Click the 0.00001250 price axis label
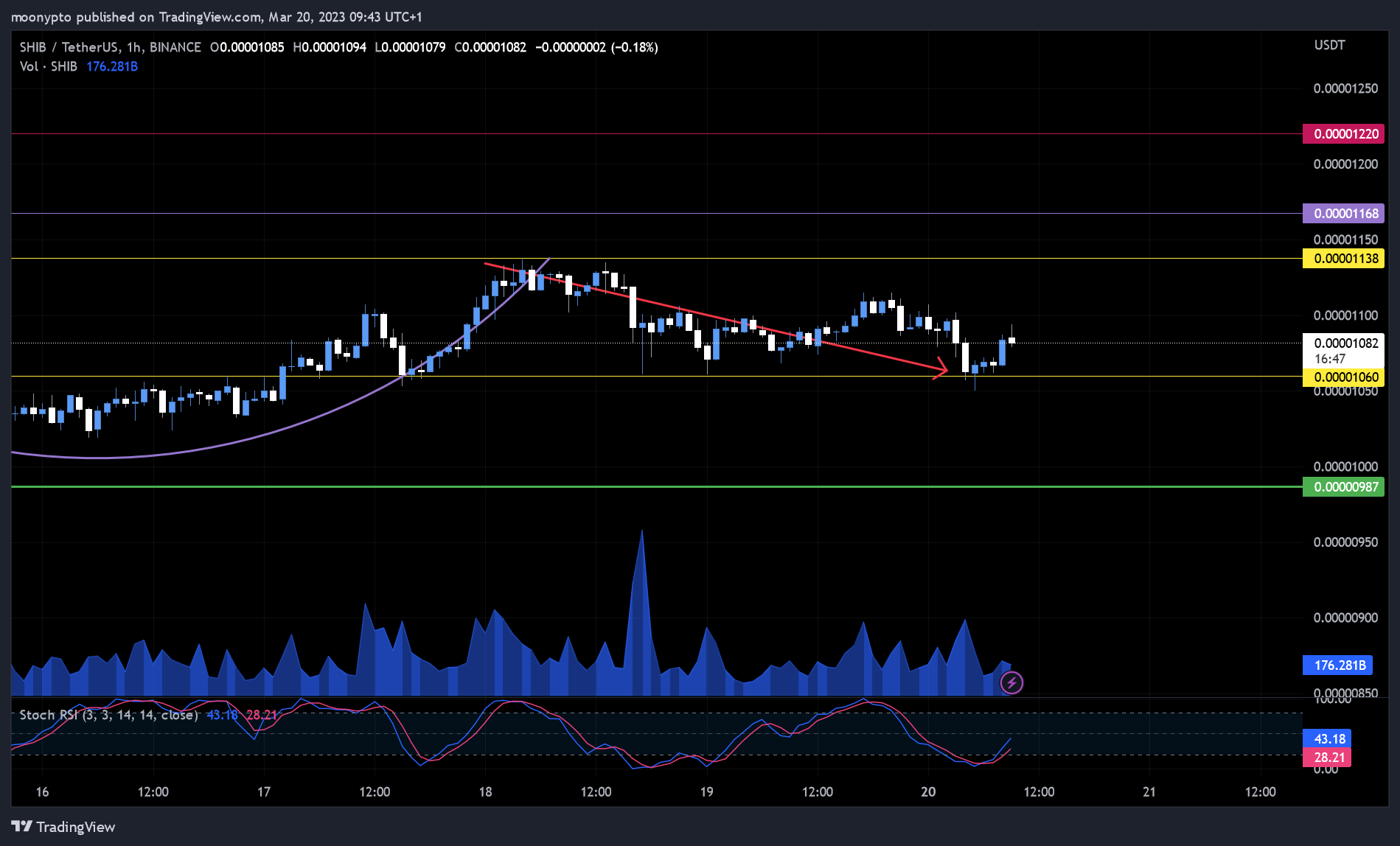The image size is (1400, 846). click(1345, 88)
